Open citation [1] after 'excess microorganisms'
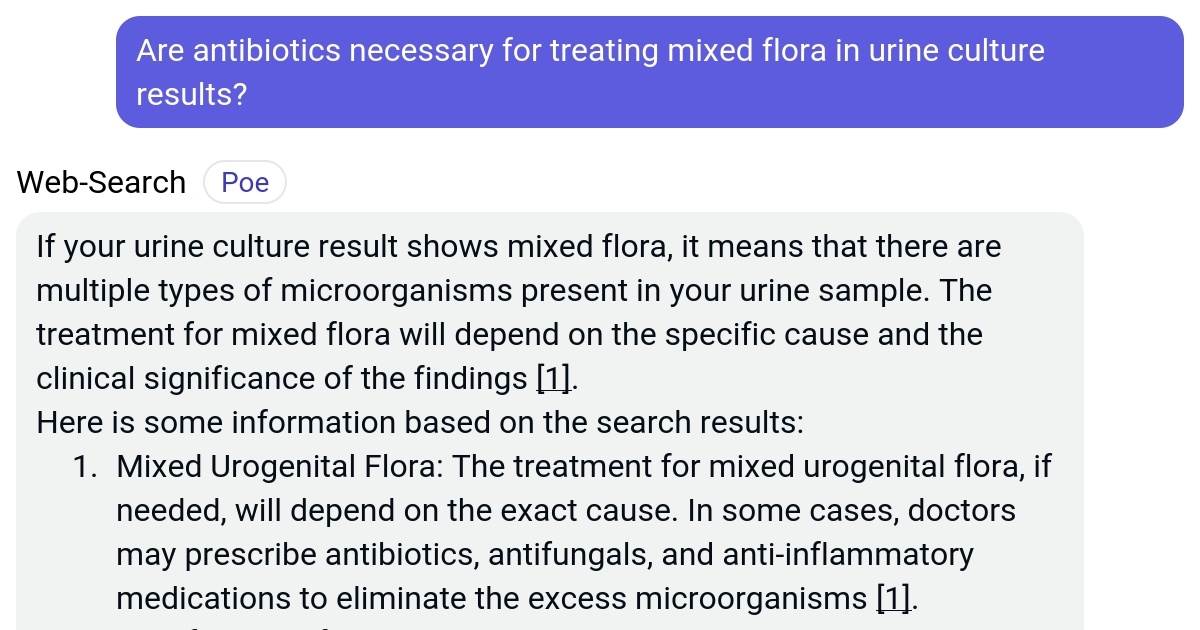 point(895,599)
